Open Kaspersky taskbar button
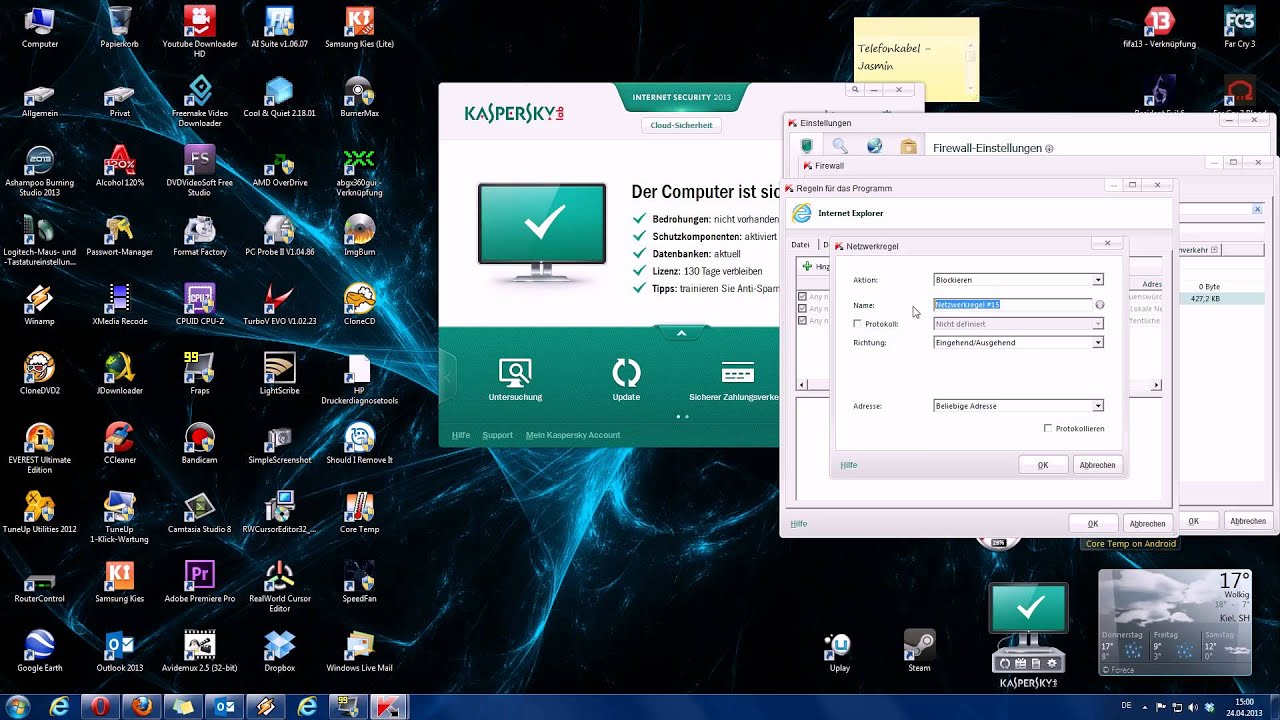This screenshot has width=1280, height=720. (388, 707)
